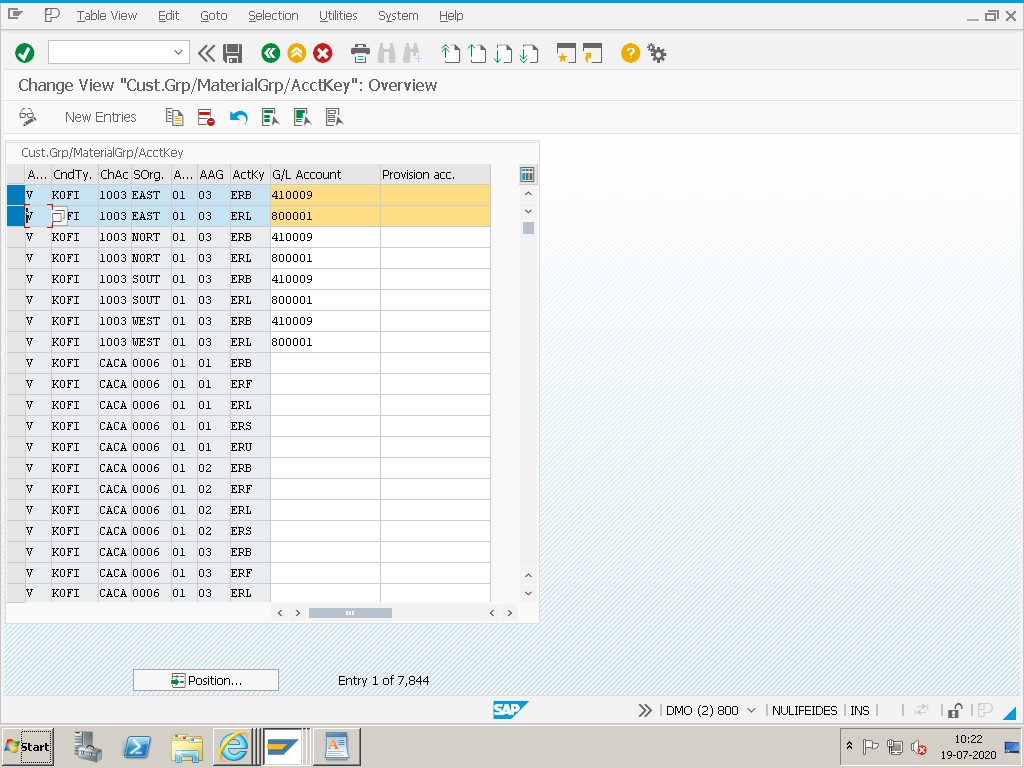
Task: Select row selector for CACA 0006 01 ERF
Action: point(16,384)
